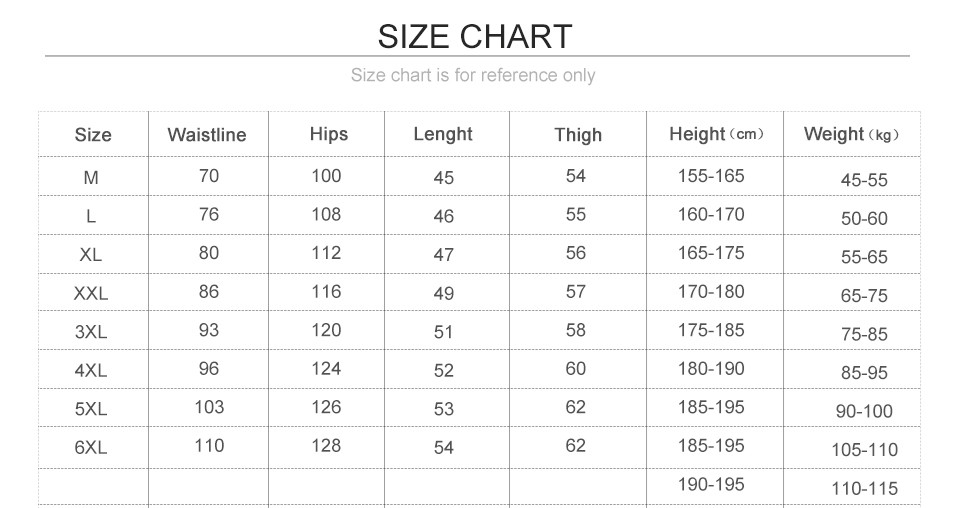Click the Height (cm) column header
This screenshot has height=508, width=959.
coord(716,134)
